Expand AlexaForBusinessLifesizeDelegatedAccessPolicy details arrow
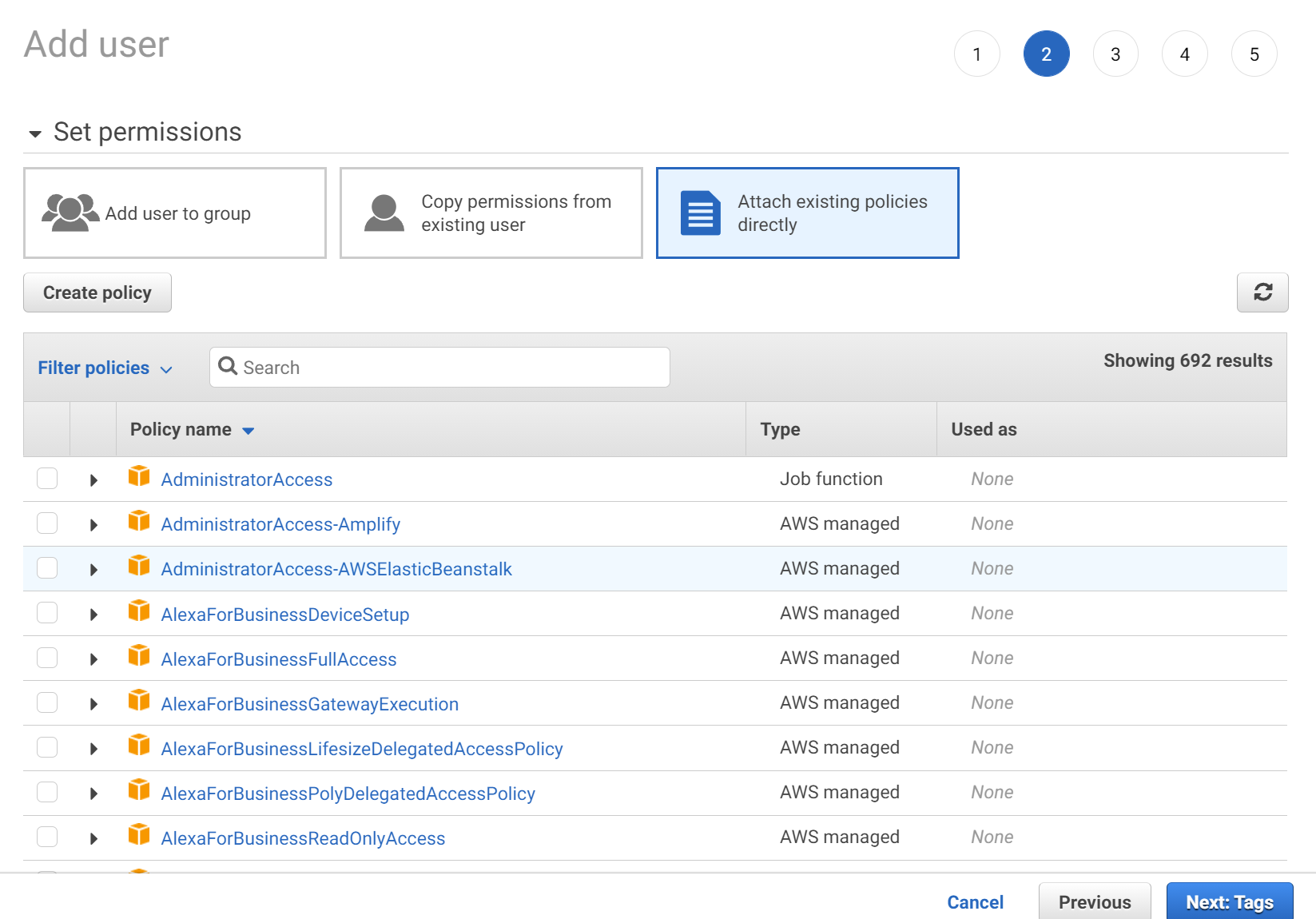The width and height of the screenshot is (1316, 919). tap(93, 749)
